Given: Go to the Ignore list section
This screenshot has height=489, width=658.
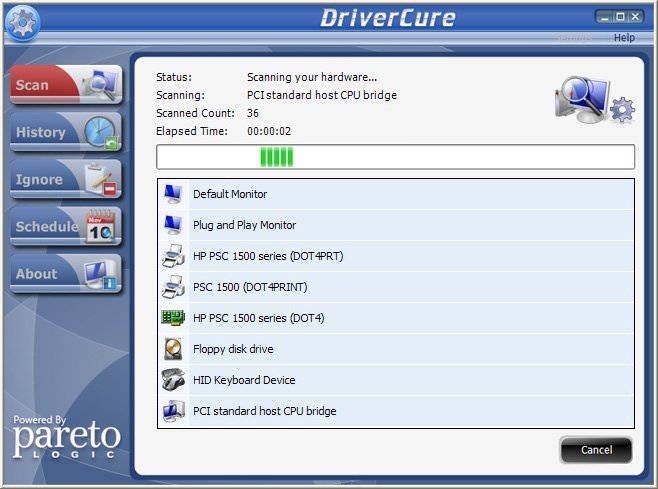Looking at the screenshot, I should tap(65, 180).
